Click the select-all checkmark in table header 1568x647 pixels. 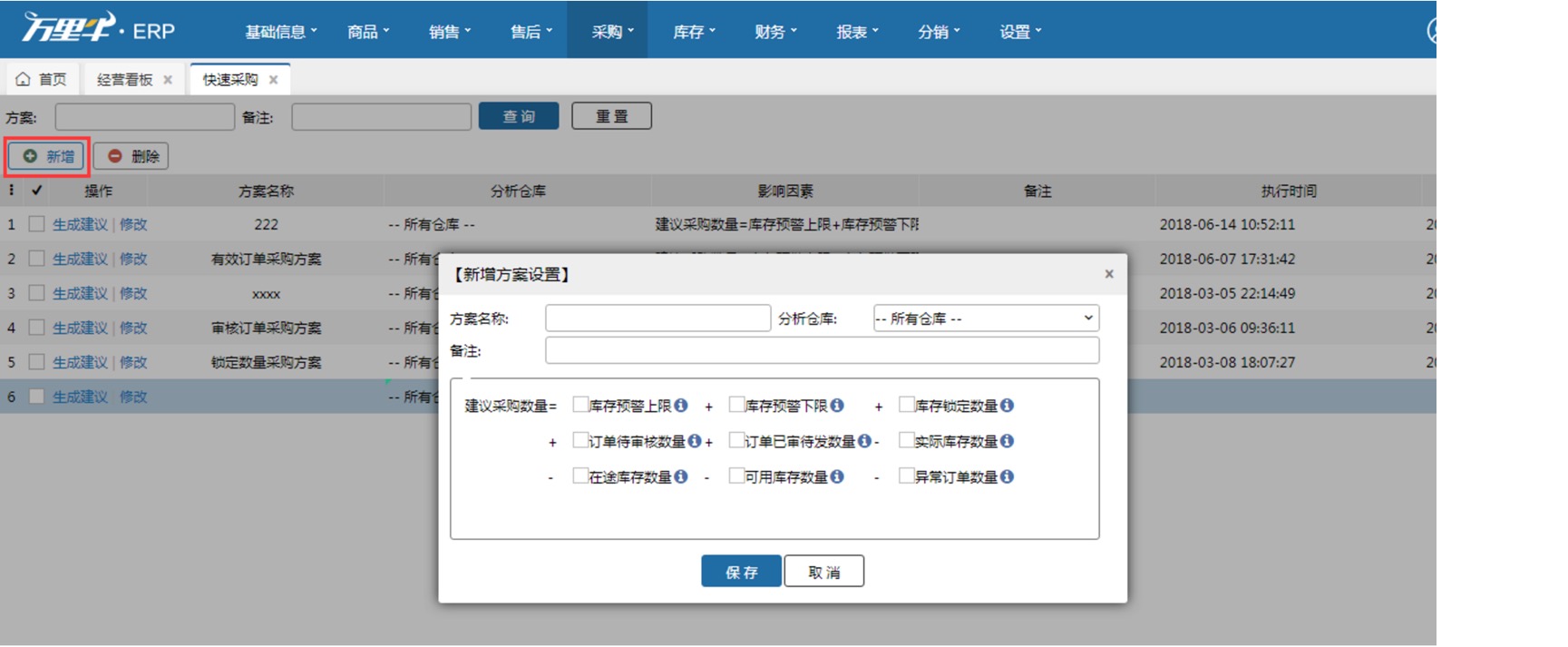pyautogui.click(x=36, y=191)
